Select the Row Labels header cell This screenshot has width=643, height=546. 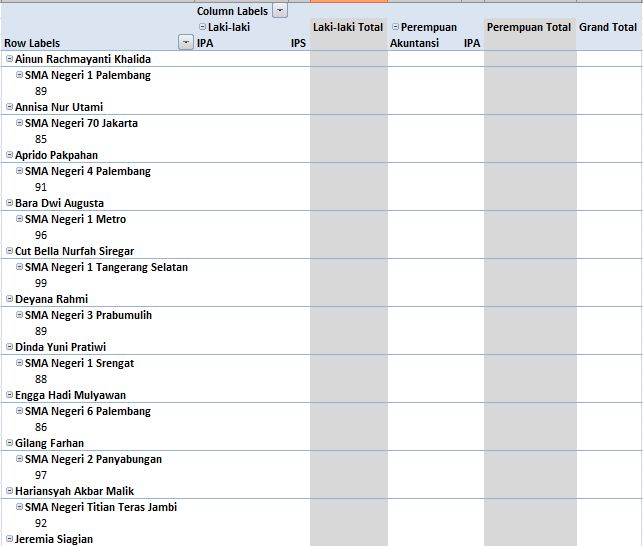pyautogui.click(x=32, y=43)
